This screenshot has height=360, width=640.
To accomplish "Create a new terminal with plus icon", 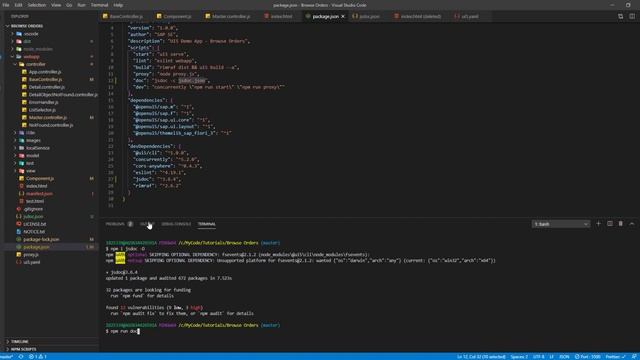I will pos(598,224).
